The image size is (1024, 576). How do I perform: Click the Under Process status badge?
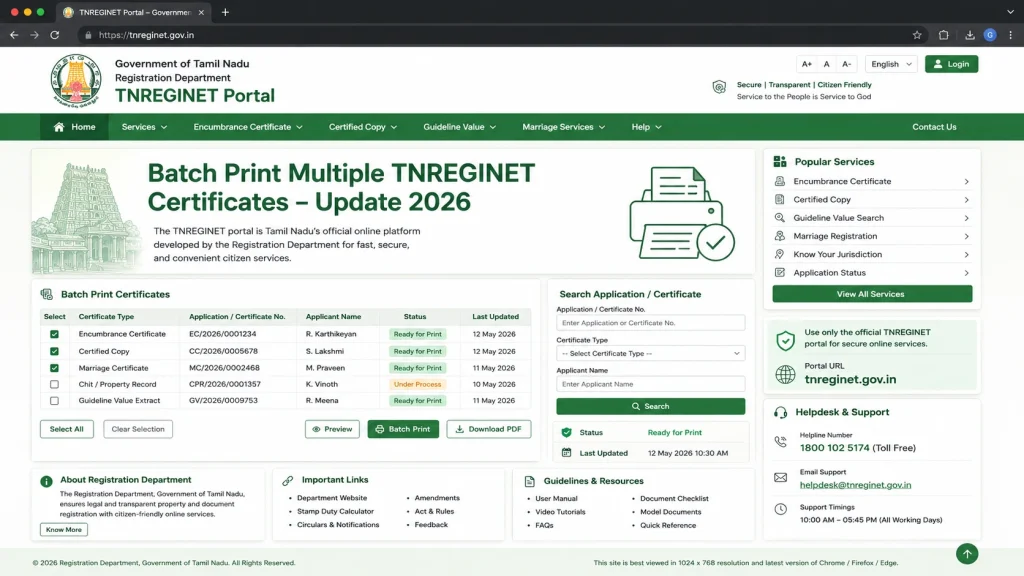click(x=417, y=385)
